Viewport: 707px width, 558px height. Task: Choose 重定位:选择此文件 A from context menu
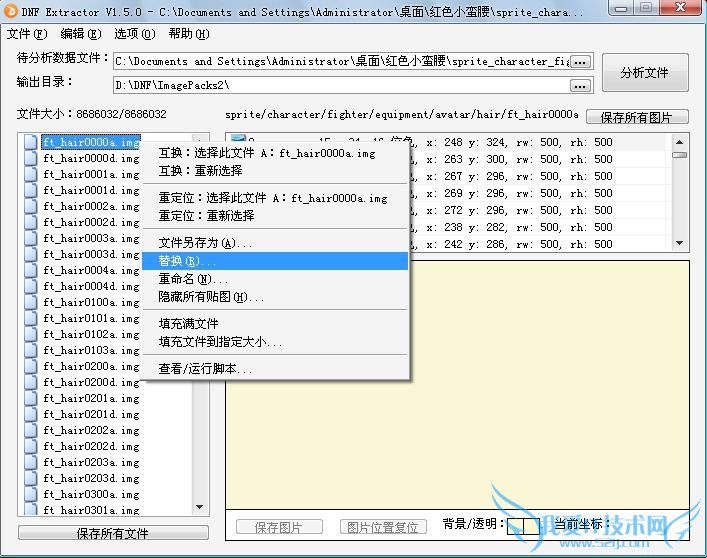point(275,198)
